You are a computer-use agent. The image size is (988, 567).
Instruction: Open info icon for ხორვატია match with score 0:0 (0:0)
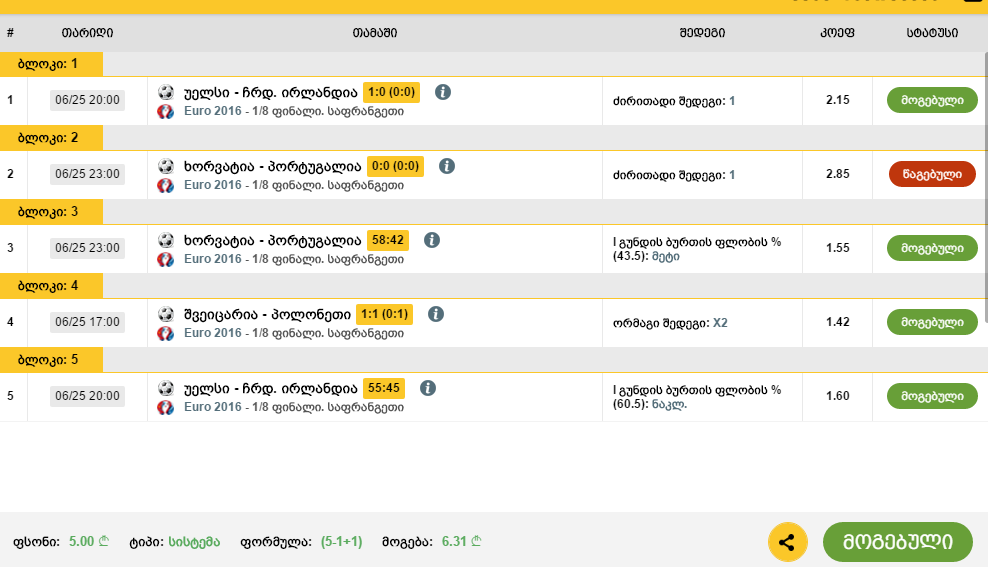pos(447,166)
